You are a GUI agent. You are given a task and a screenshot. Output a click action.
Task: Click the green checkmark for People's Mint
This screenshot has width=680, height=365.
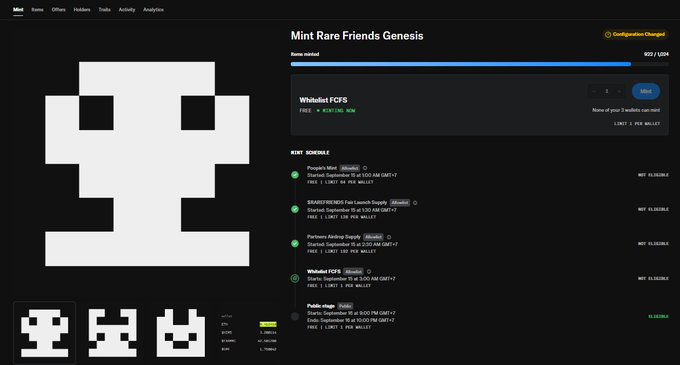295,175
